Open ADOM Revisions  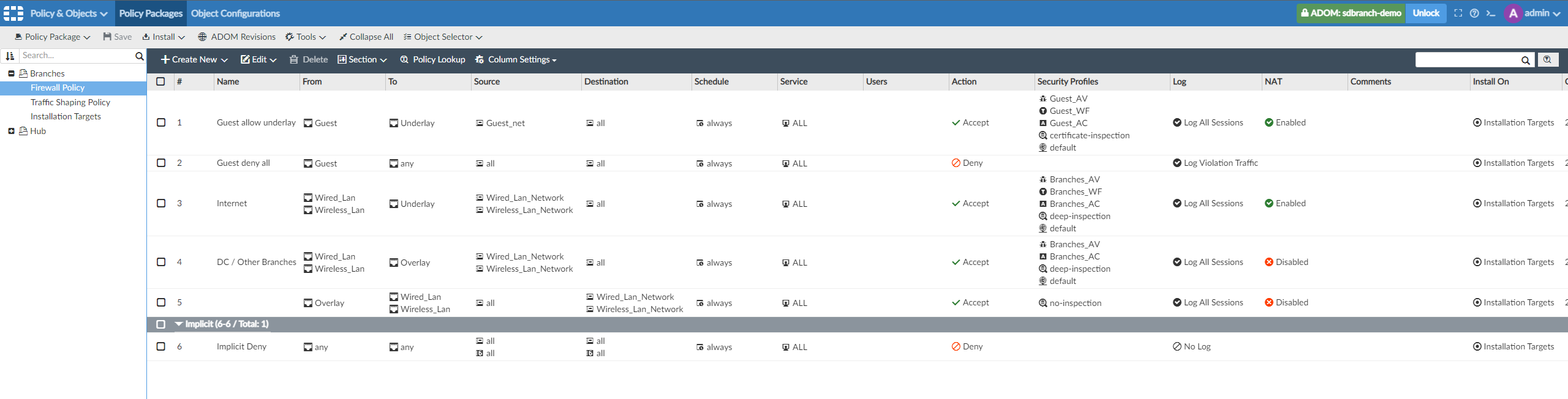click(x=236, y=37)
